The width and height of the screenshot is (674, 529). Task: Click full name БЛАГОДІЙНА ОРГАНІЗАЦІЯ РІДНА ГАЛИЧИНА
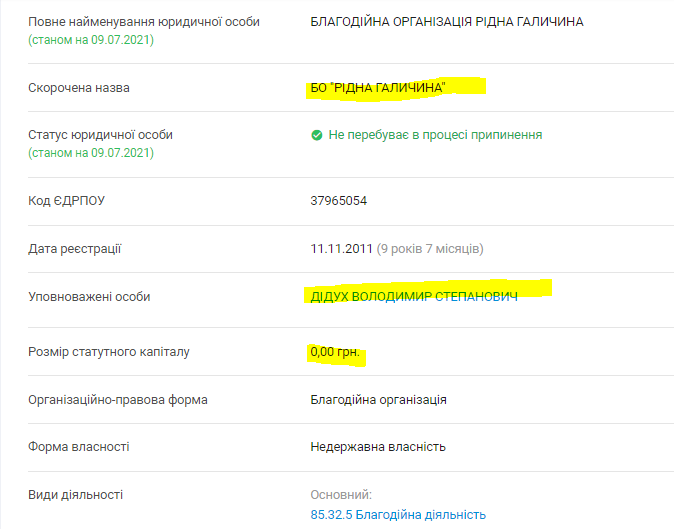447,21
